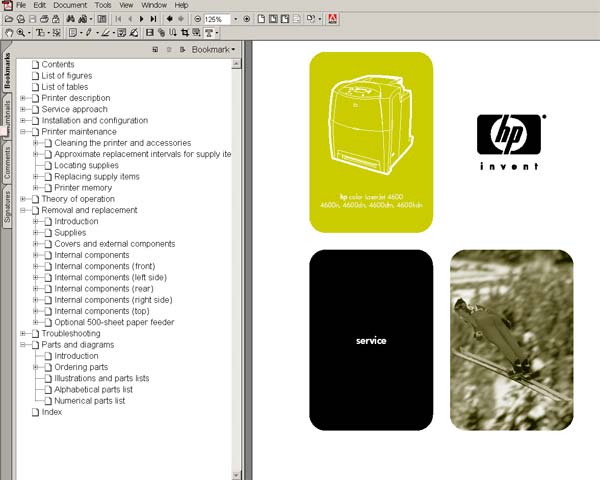The image size is (600, 480).
Task: Open the Locating supplies bookmark
Action: [x=86, y=165]
